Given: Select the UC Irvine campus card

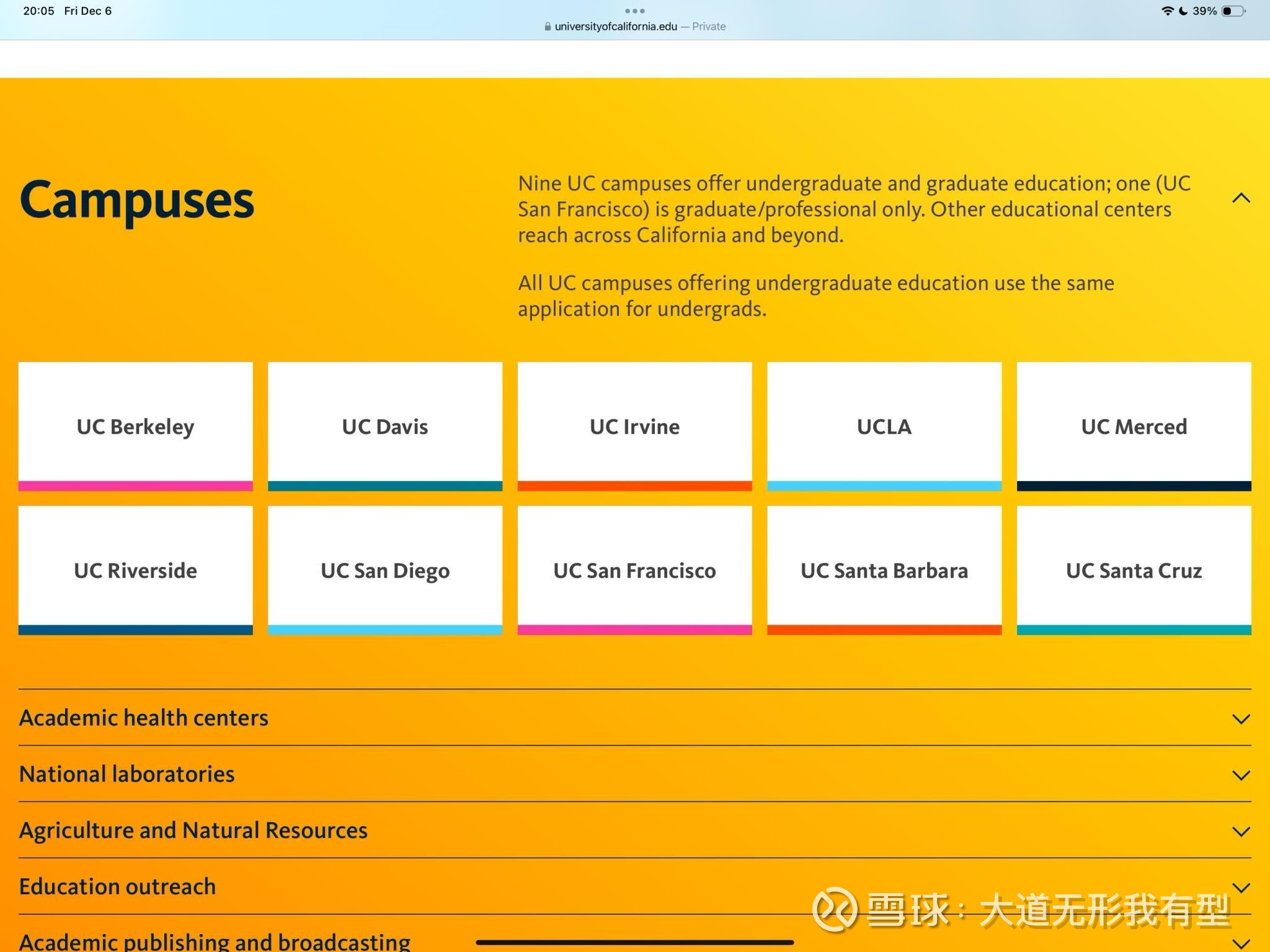Looking at the screenshot, I should [634, 426].
